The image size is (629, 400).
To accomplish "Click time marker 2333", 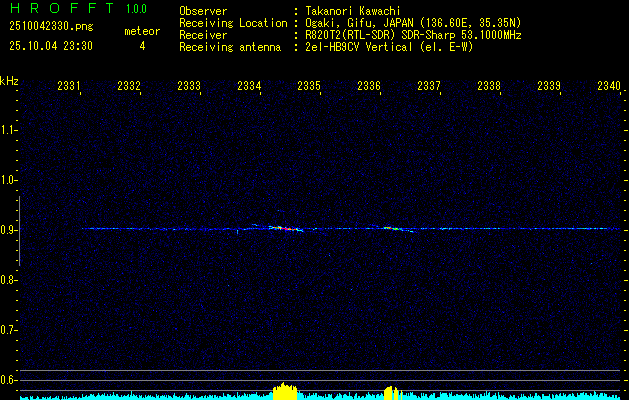I will pos(189,86).
